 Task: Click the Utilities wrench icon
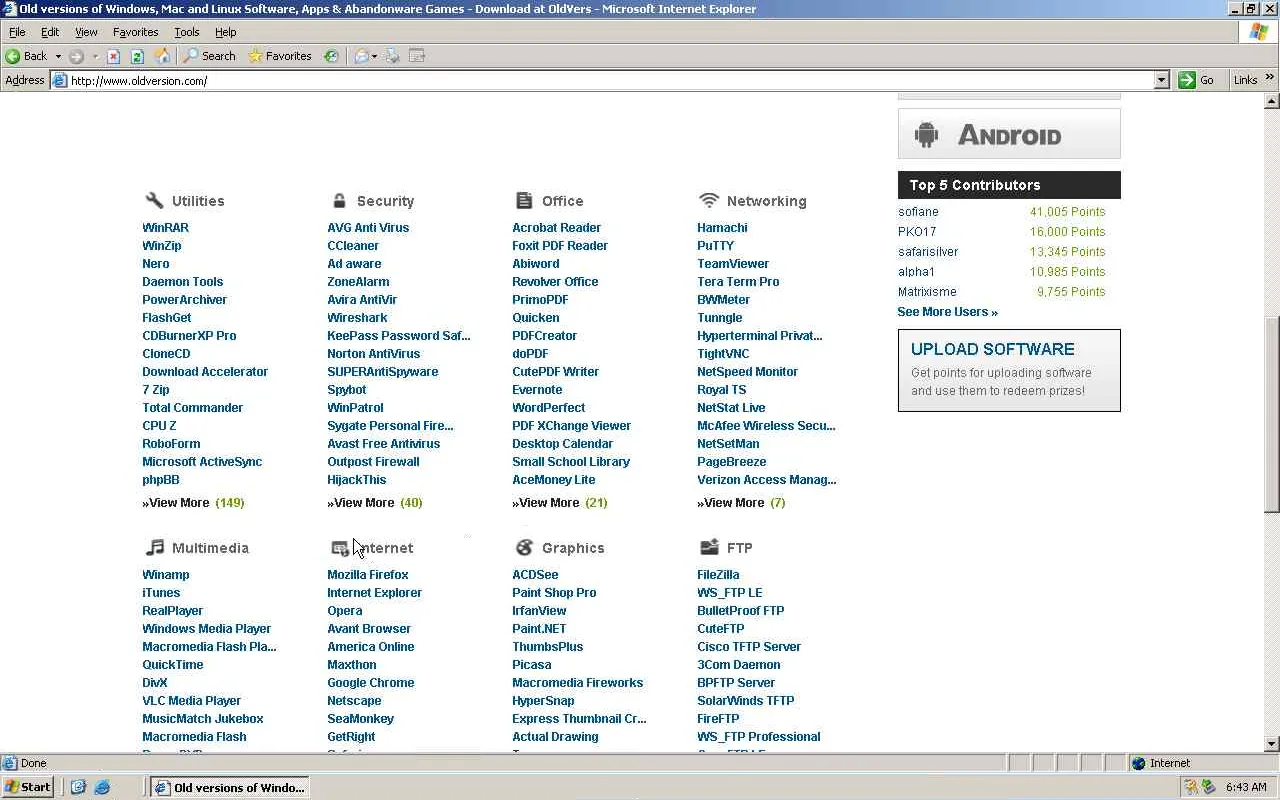pos(154,200)
